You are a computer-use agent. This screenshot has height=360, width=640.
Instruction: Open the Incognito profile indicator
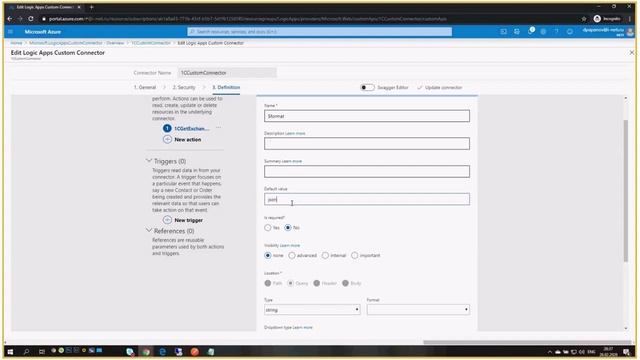[x=607, y=19]
